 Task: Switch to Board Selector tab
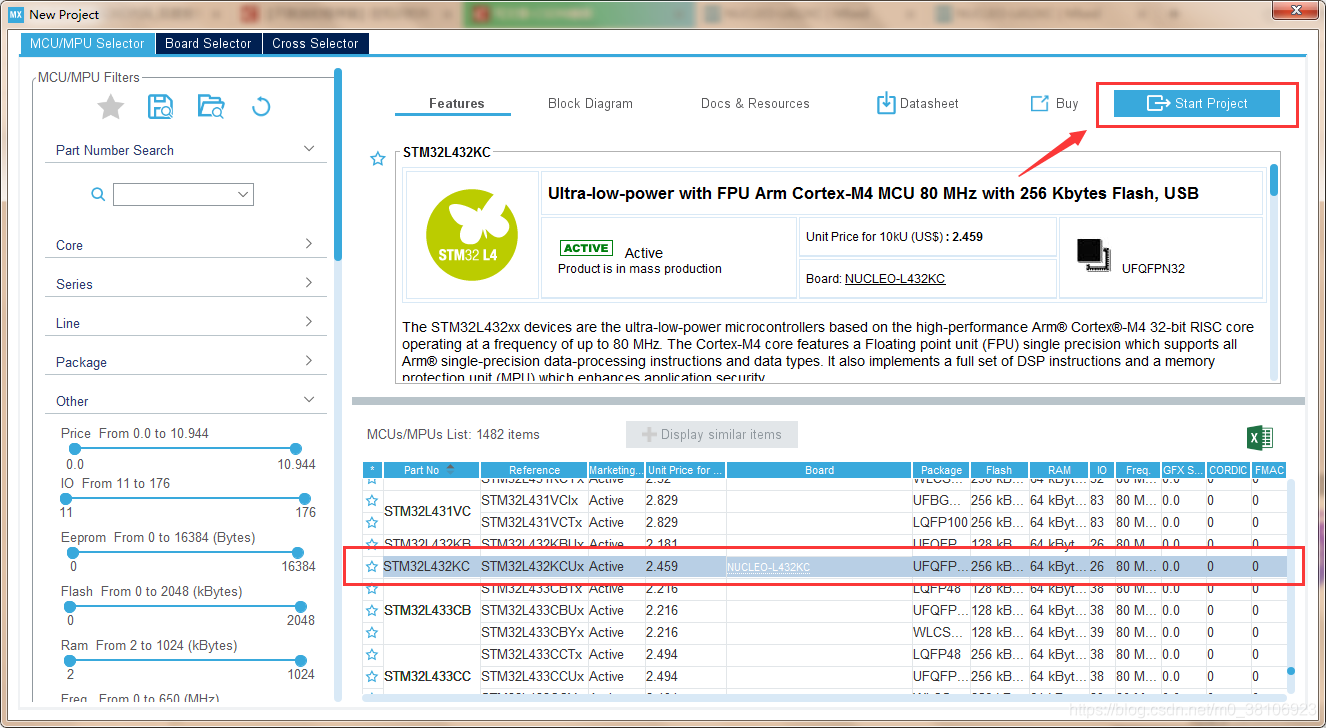coord(208,44)
